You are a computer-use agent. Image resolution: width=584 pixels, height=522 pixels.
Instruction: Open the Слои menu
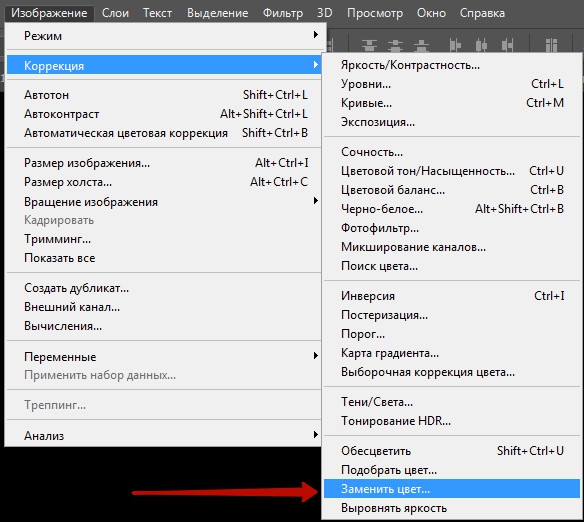pos(115,13)
